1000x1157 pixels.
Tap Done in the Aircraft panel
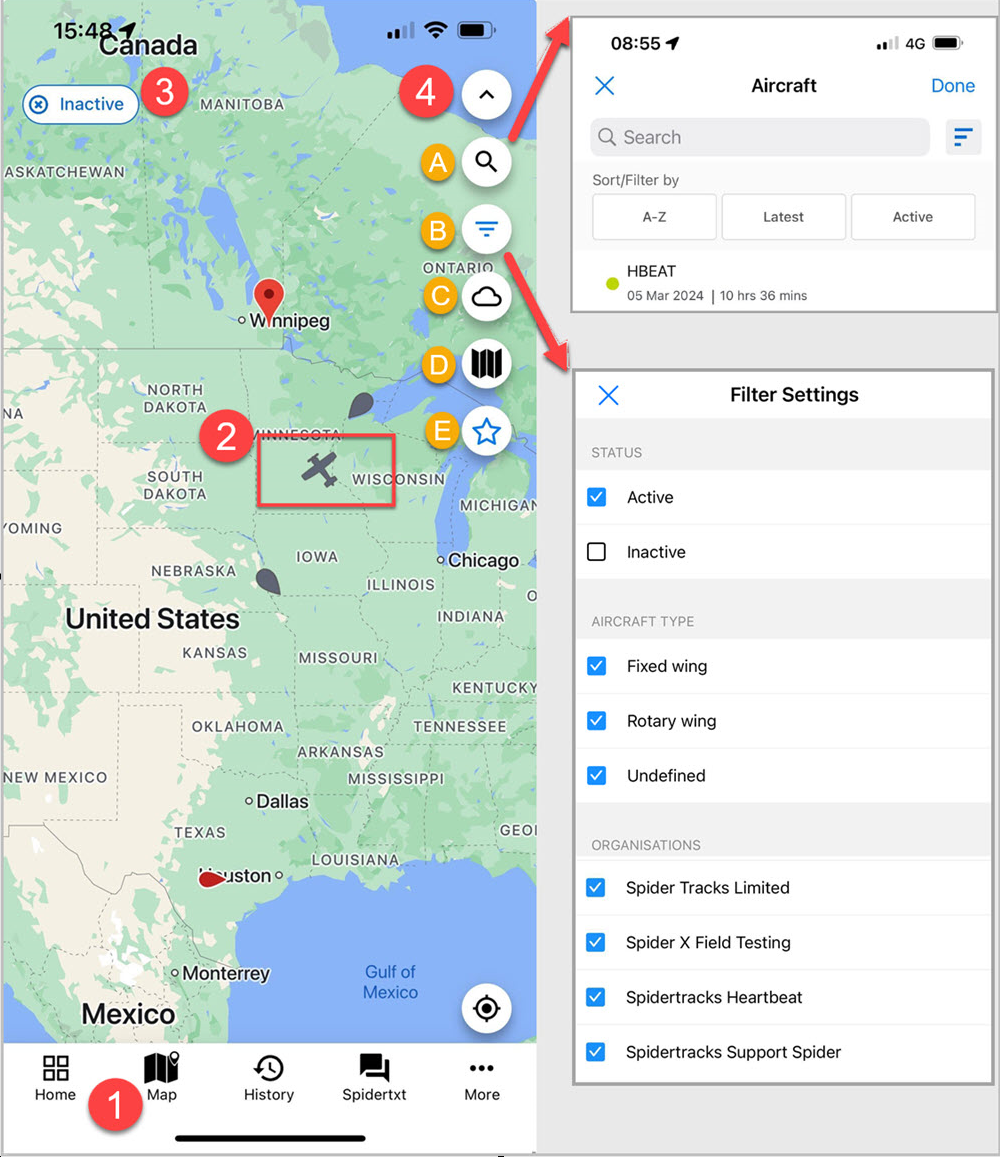tap(953, 86)
